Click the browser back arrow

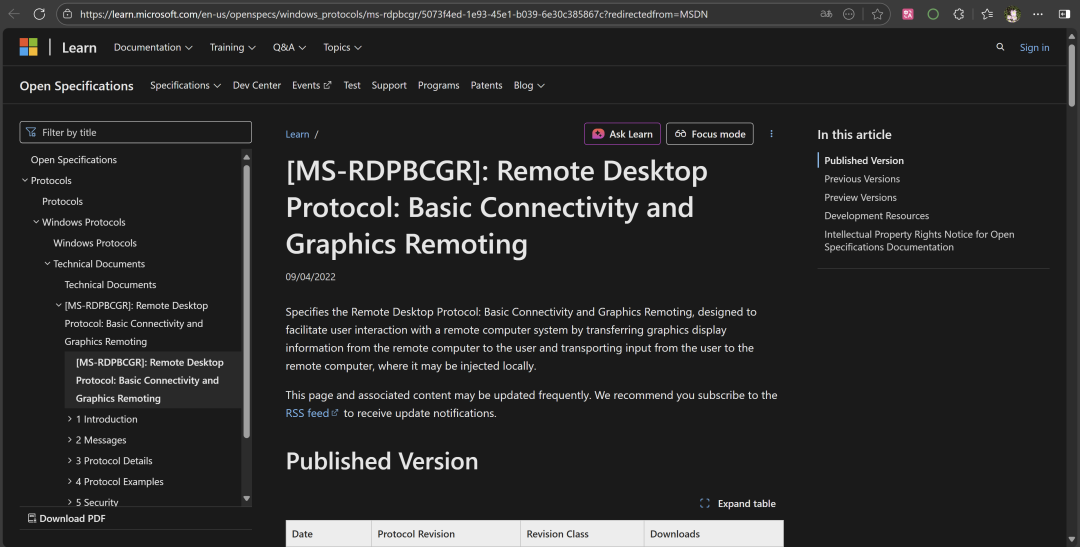pyautogui.click(x=14, y=14)
